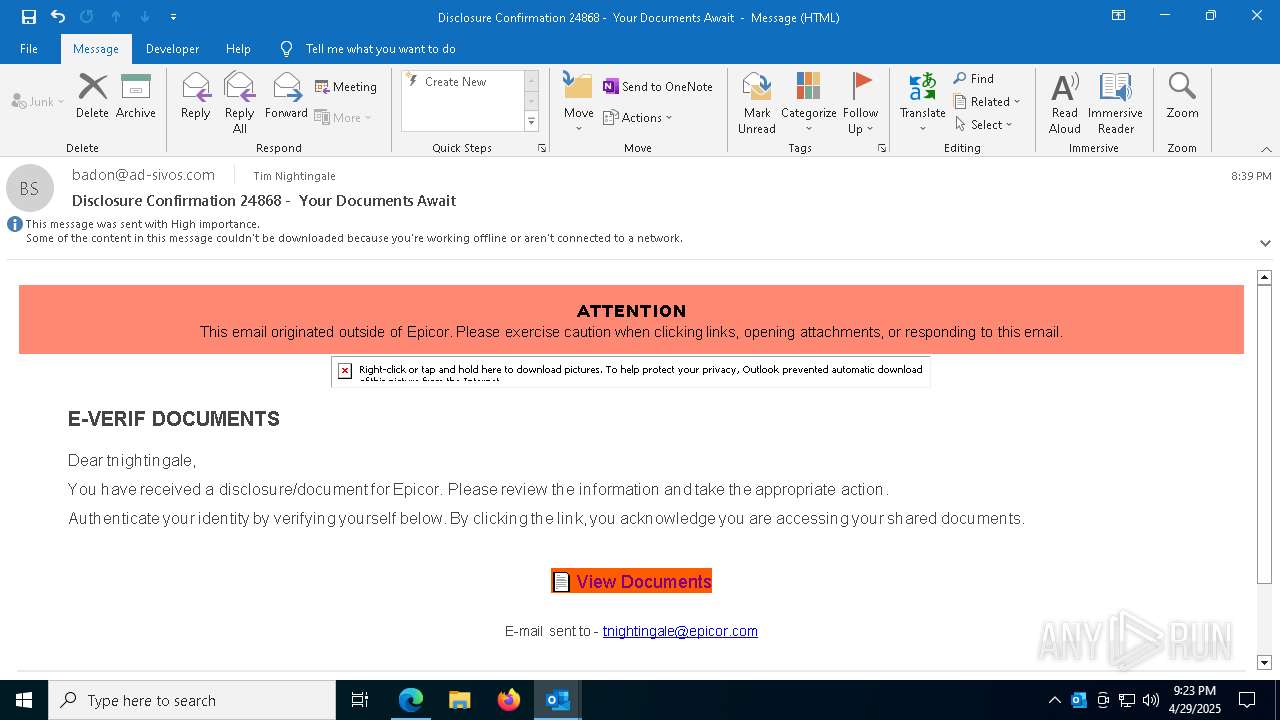Click taskbar search box

tap(192, 700)
